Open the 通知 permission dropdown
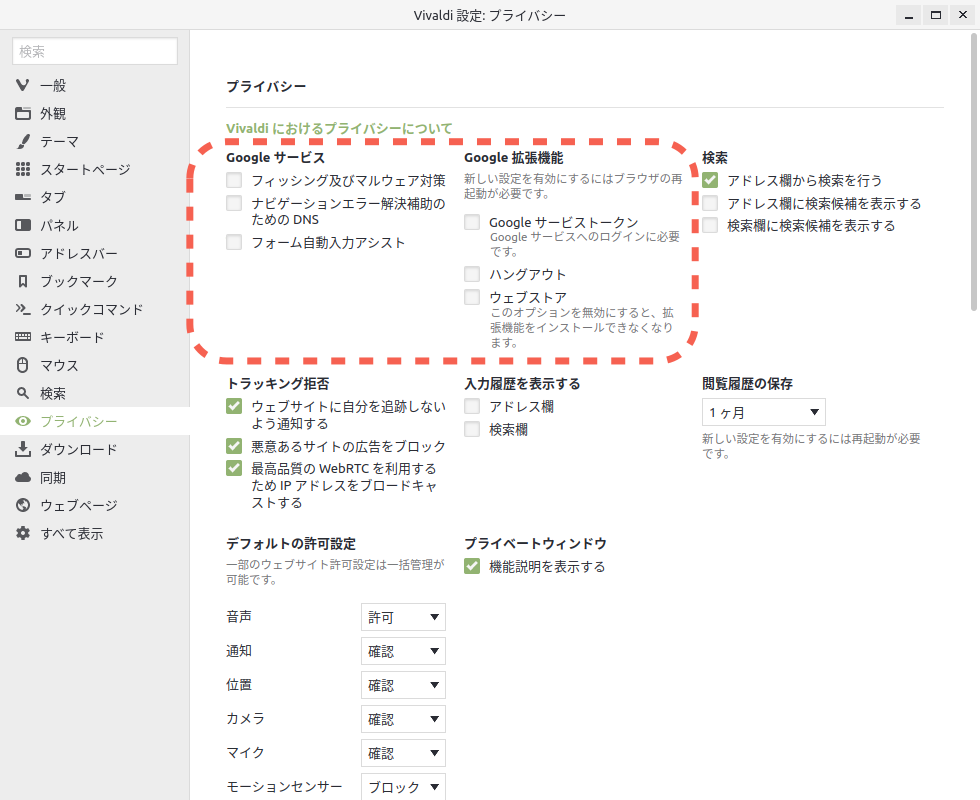980x800 pixels. [403, 651]
